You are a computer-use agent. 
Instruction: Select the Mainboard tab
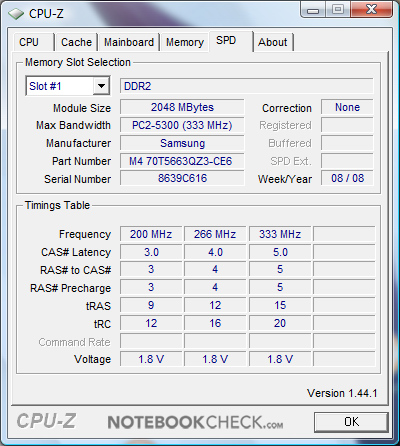[x=129, y=42]
